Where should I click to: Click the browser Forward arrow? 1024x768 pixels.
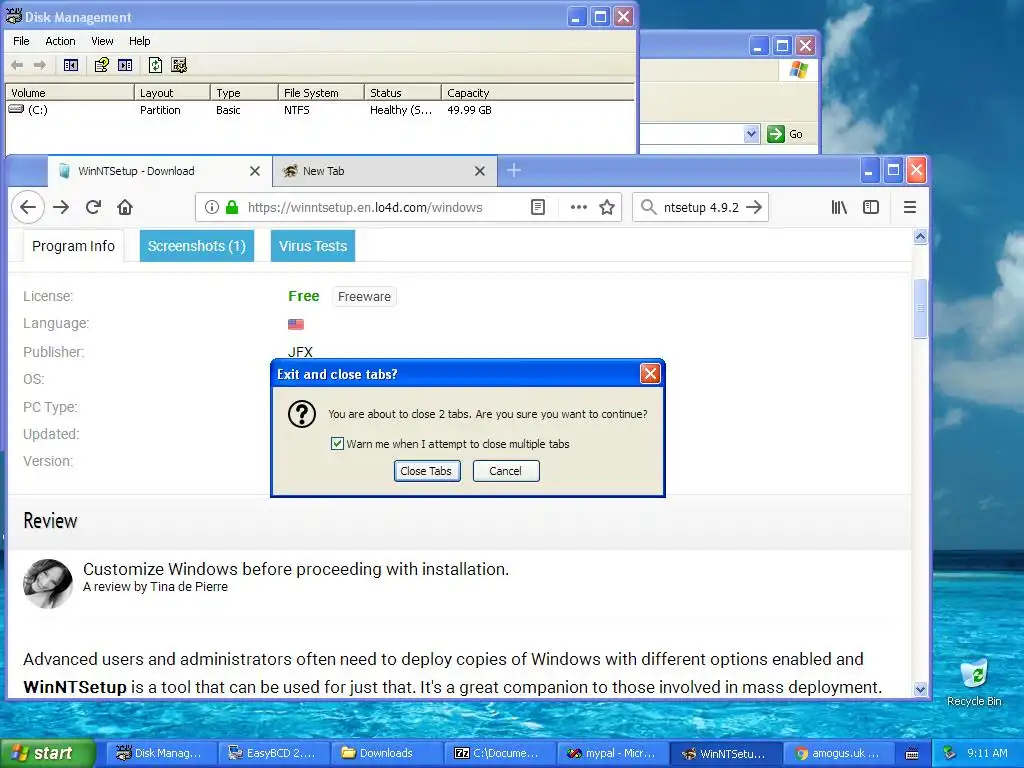coord(61,207)
